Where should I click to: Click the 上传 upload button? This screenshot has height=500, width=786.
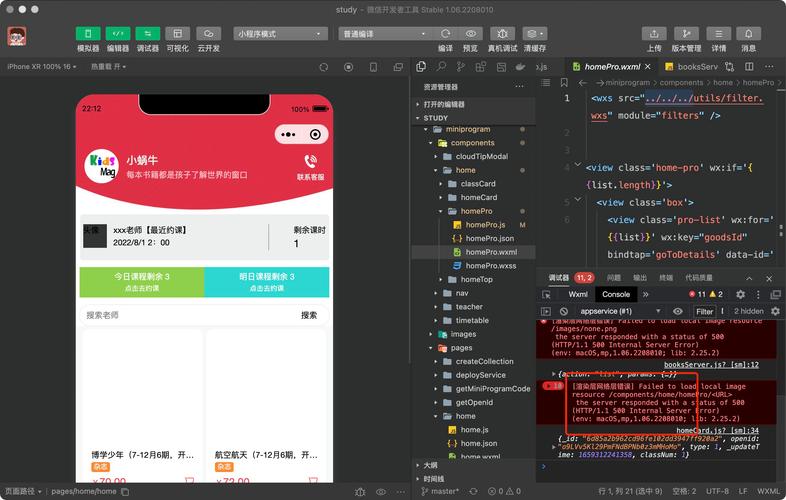[x=654, y=34]
